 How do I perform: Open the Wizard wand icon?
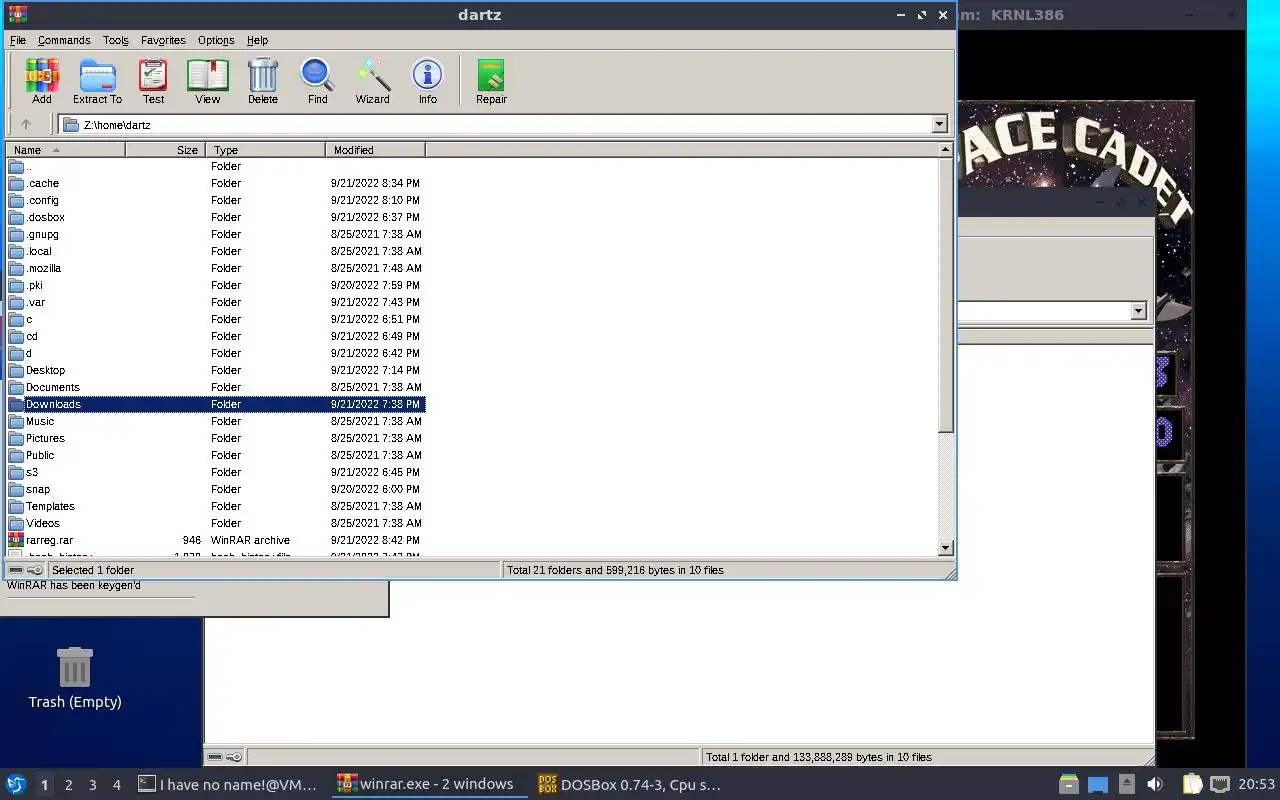coord(373,81)
